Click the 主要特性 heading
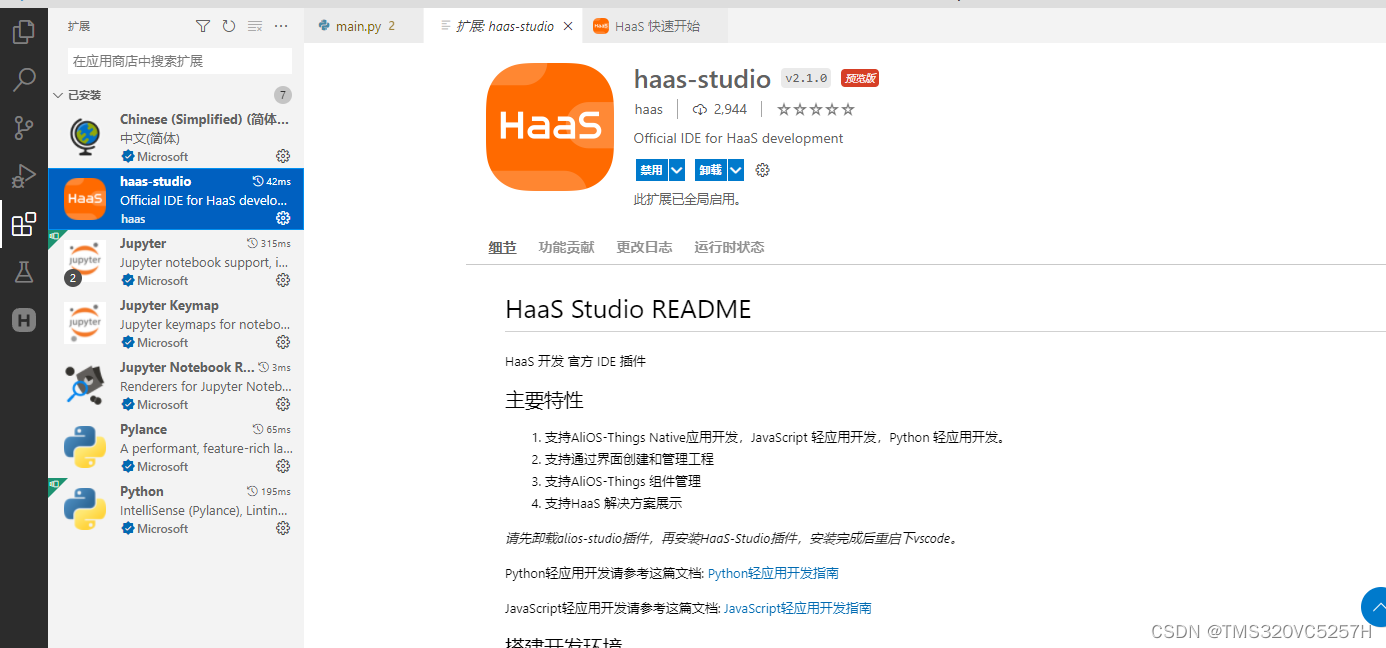The height and width of the screenshot is (648, 1386). (544, 400)
